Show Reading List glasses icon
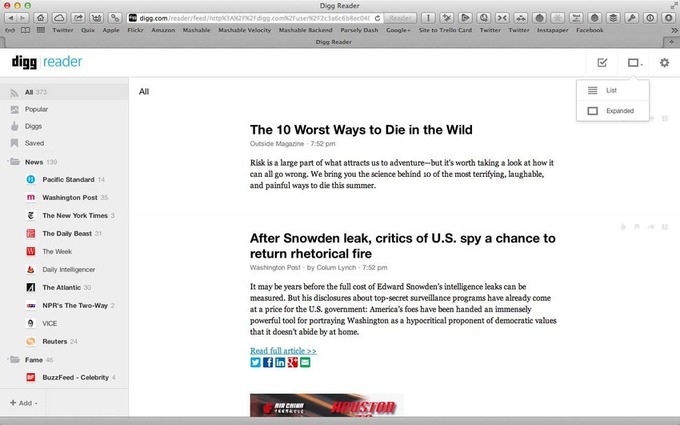Screen dimensions: 680x425 (10, 30)
